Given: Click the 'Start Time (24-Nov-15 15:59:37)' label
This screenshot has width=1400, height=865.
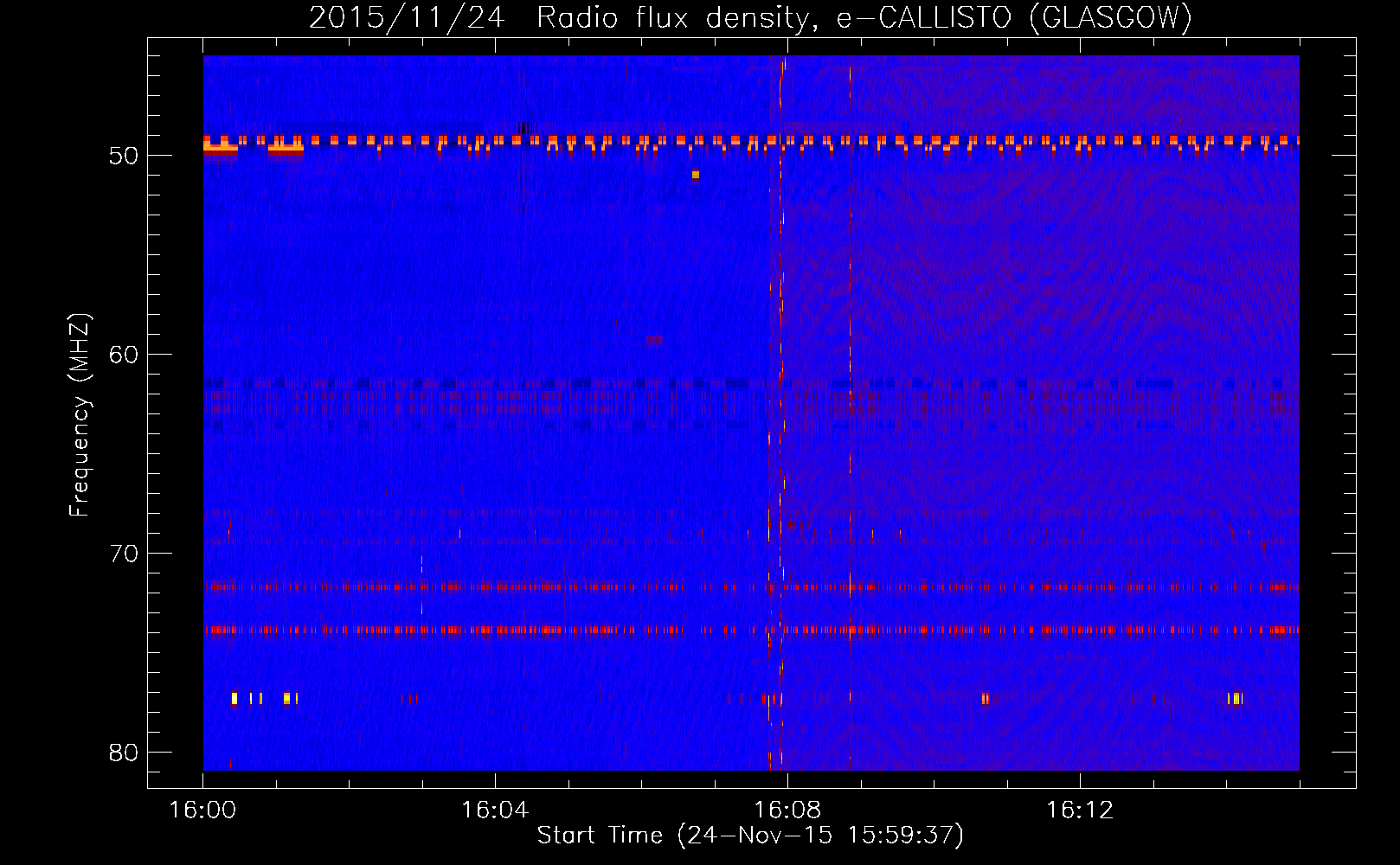Looking at the screenshot, I should 750,836.
